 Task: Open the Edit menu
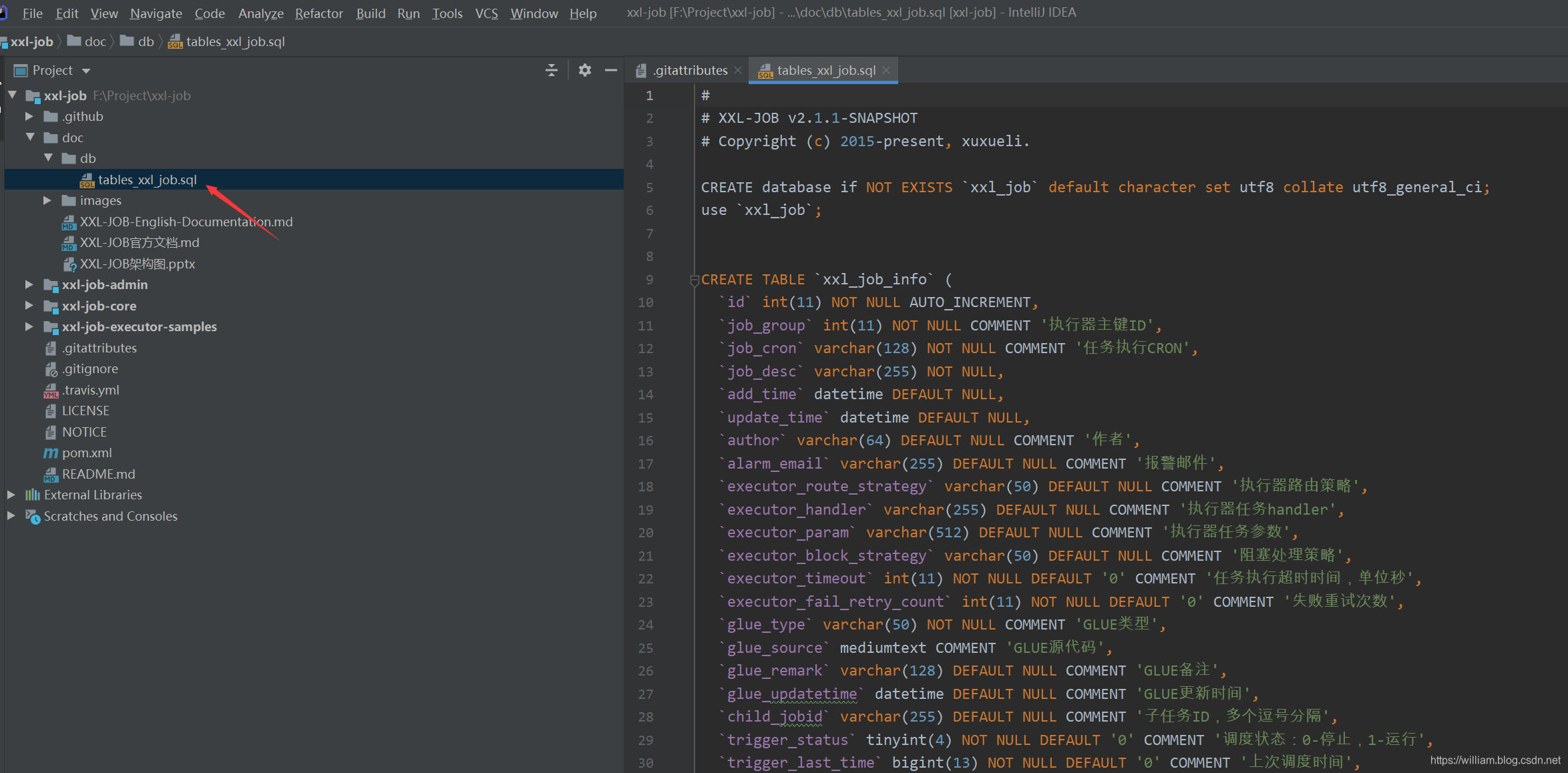(67, 13)
